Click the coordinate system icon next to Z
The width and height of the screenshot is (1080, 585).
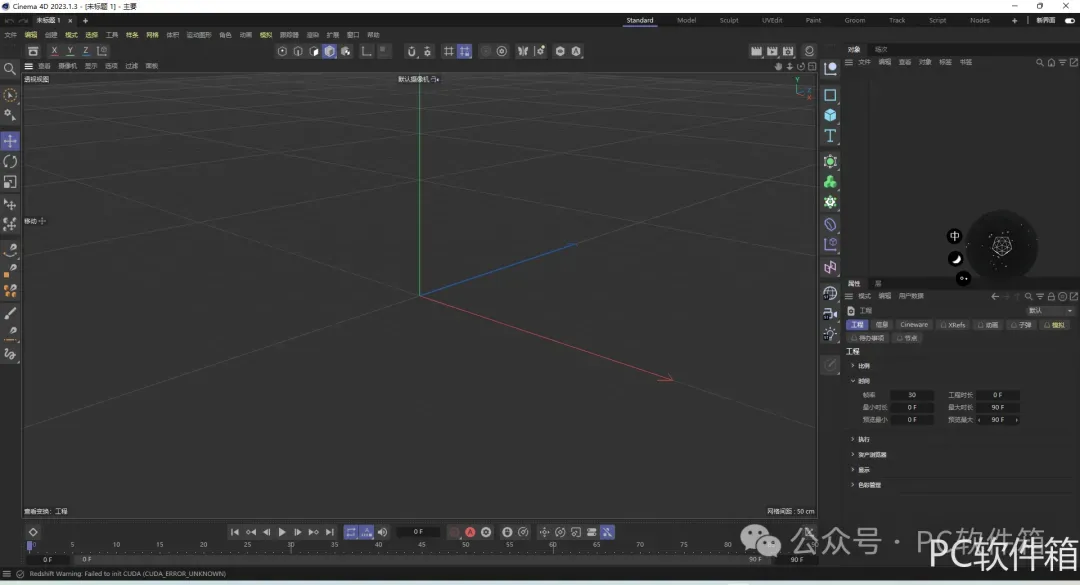click(x=102, y=51)
